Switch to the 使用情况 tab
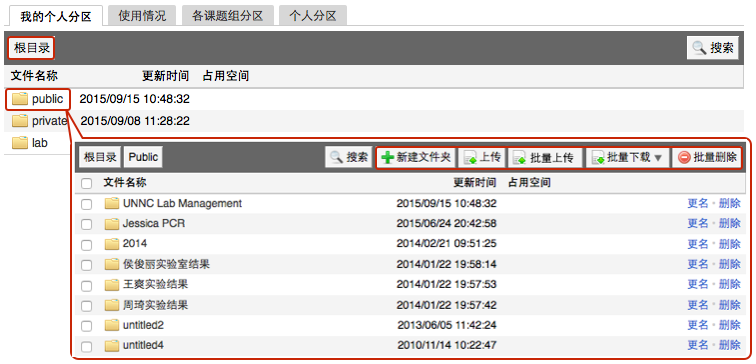Screen dimensions: 756x364 [142, 16]
